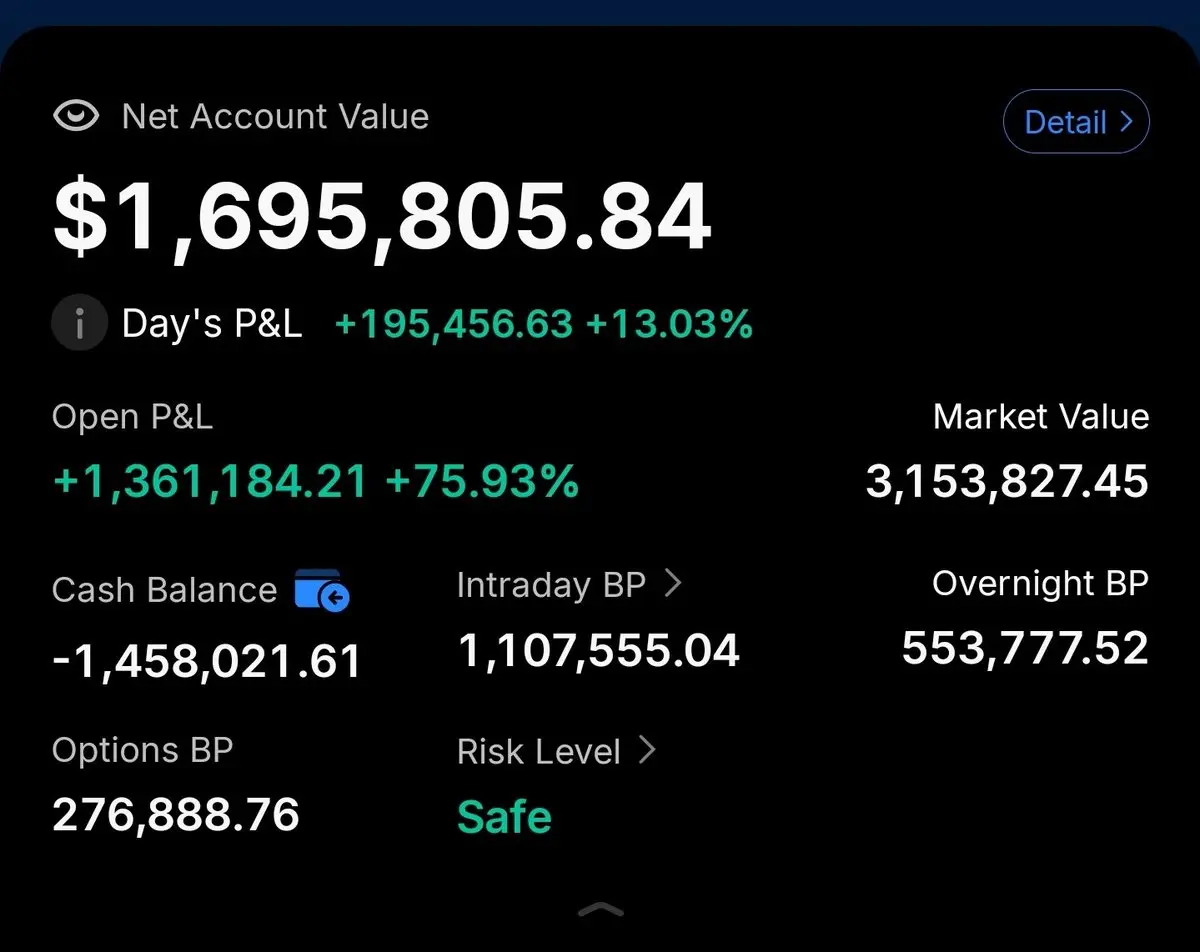The height and width of the screenshot is (952, 1200).
Task: Click the info icon beside Day's P&L
Action: point(79,324)
